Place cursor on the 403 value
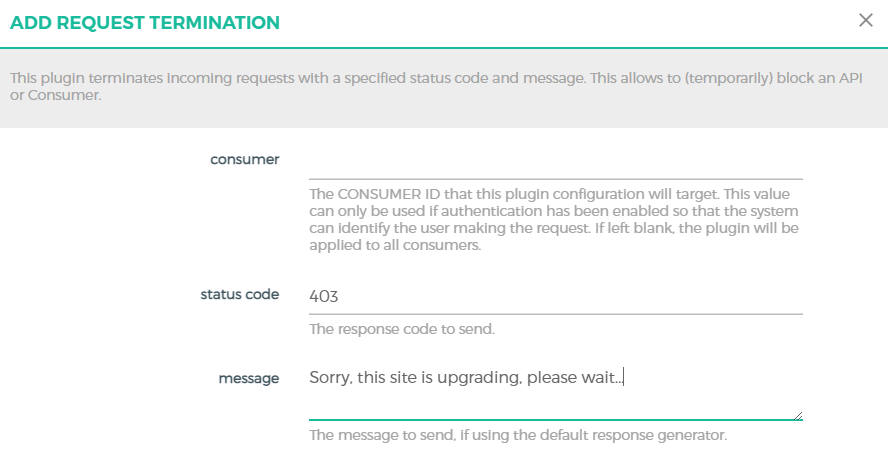Image resolution: width=888 pixels, height=466 pixels. pyautogui.click(x=324, y=297)
